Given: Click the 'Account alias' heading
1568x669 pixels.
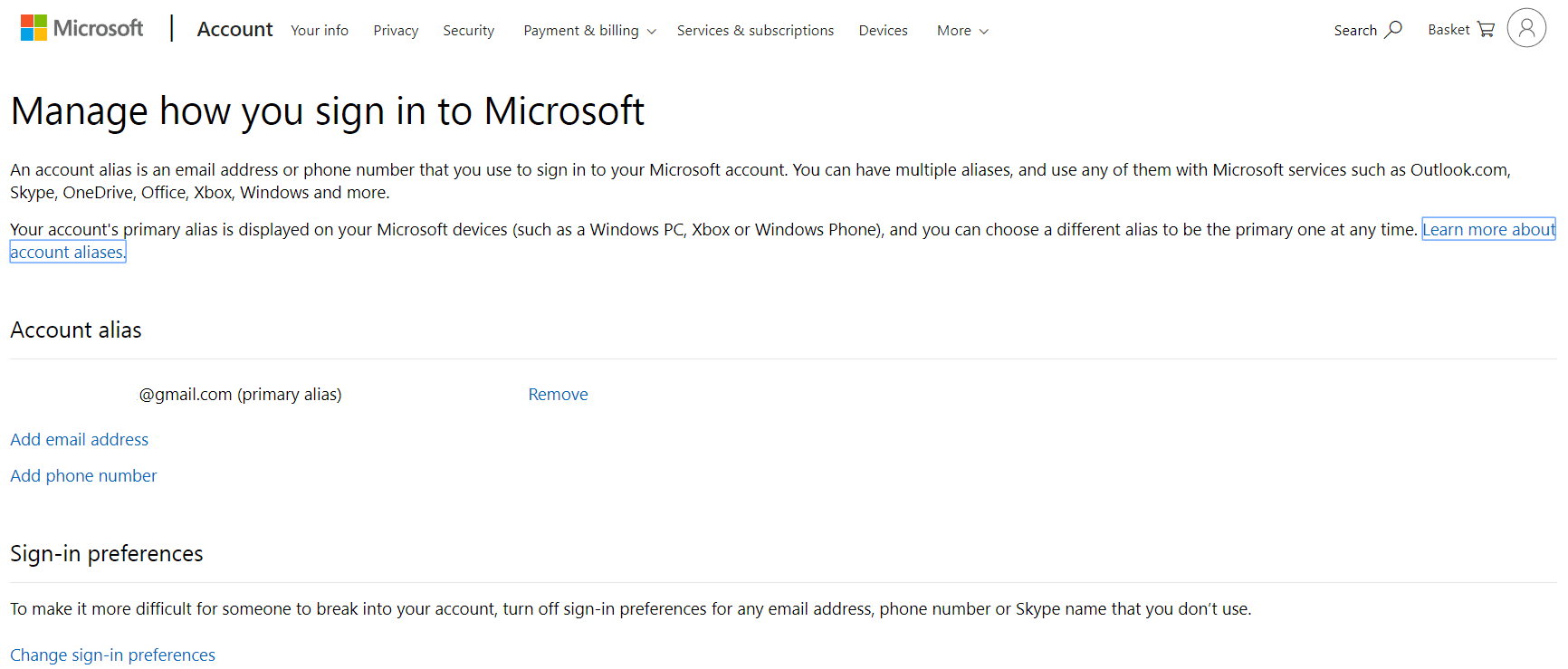Looking at the screenshot, I should point(76,330).
